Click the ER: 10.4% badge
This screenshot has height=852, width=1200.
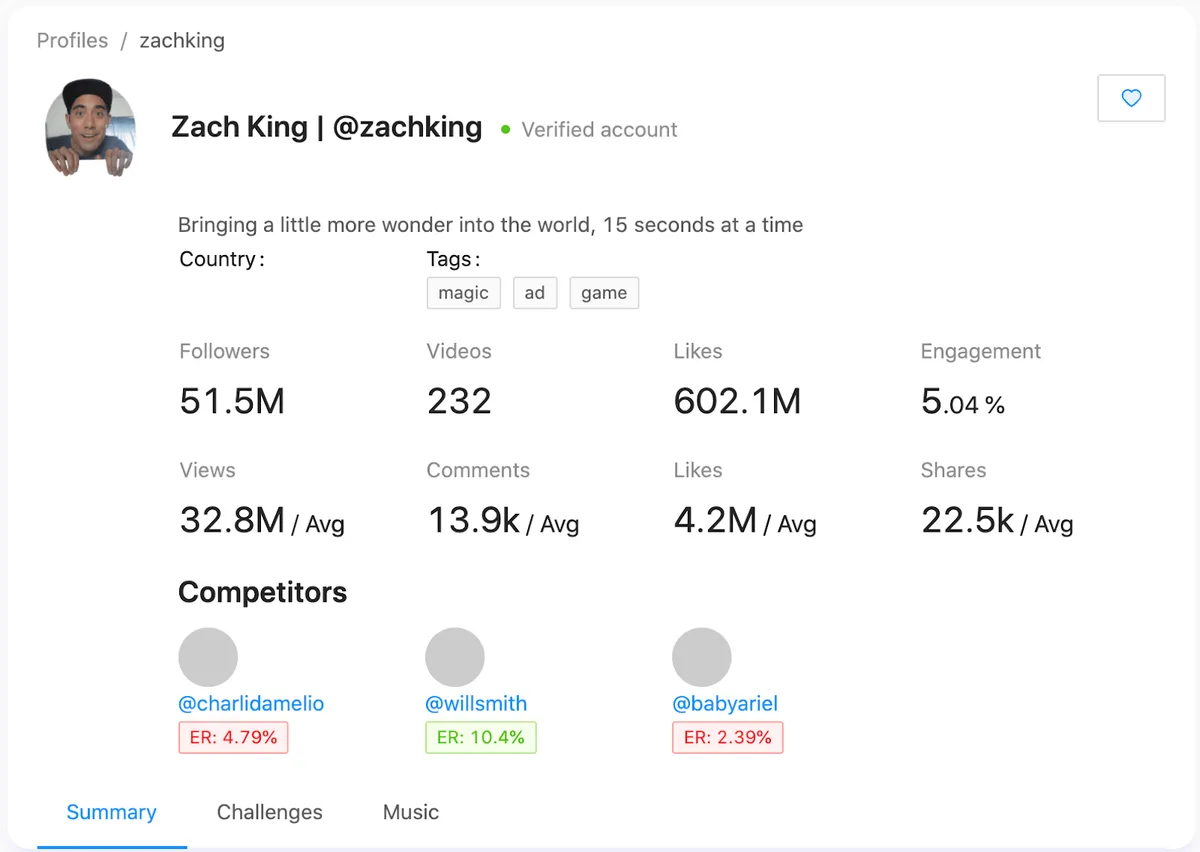click(481, 737)
